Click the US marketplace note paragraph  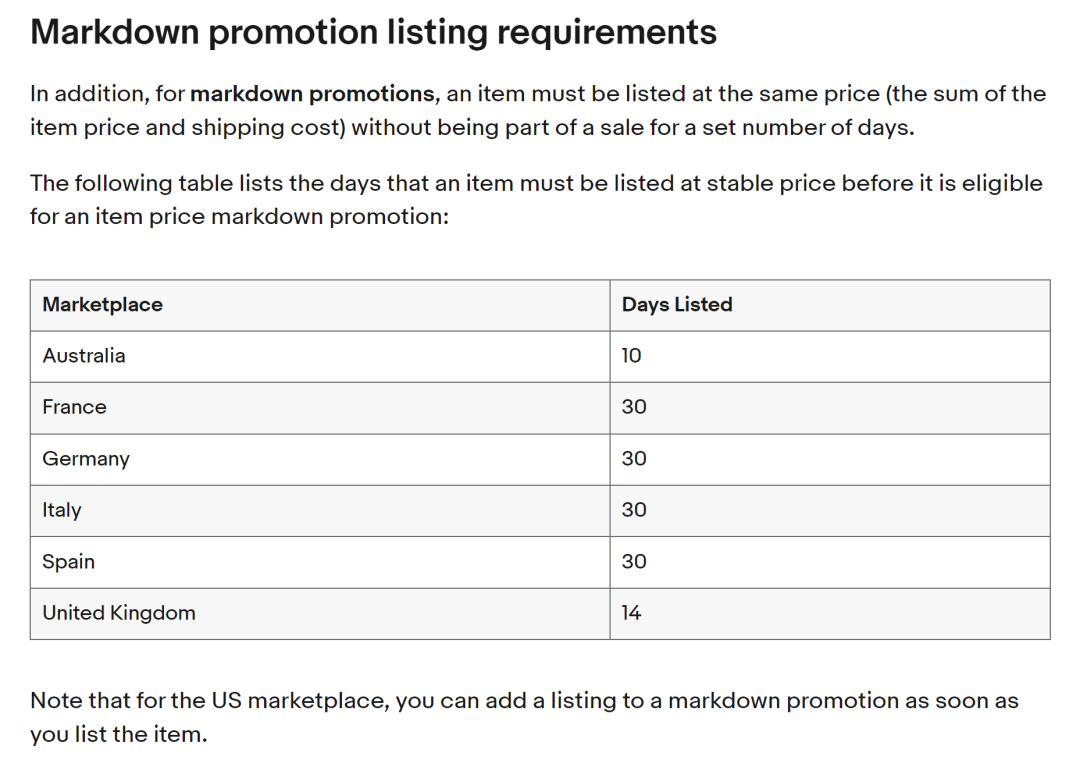click(x=524, y=717)
